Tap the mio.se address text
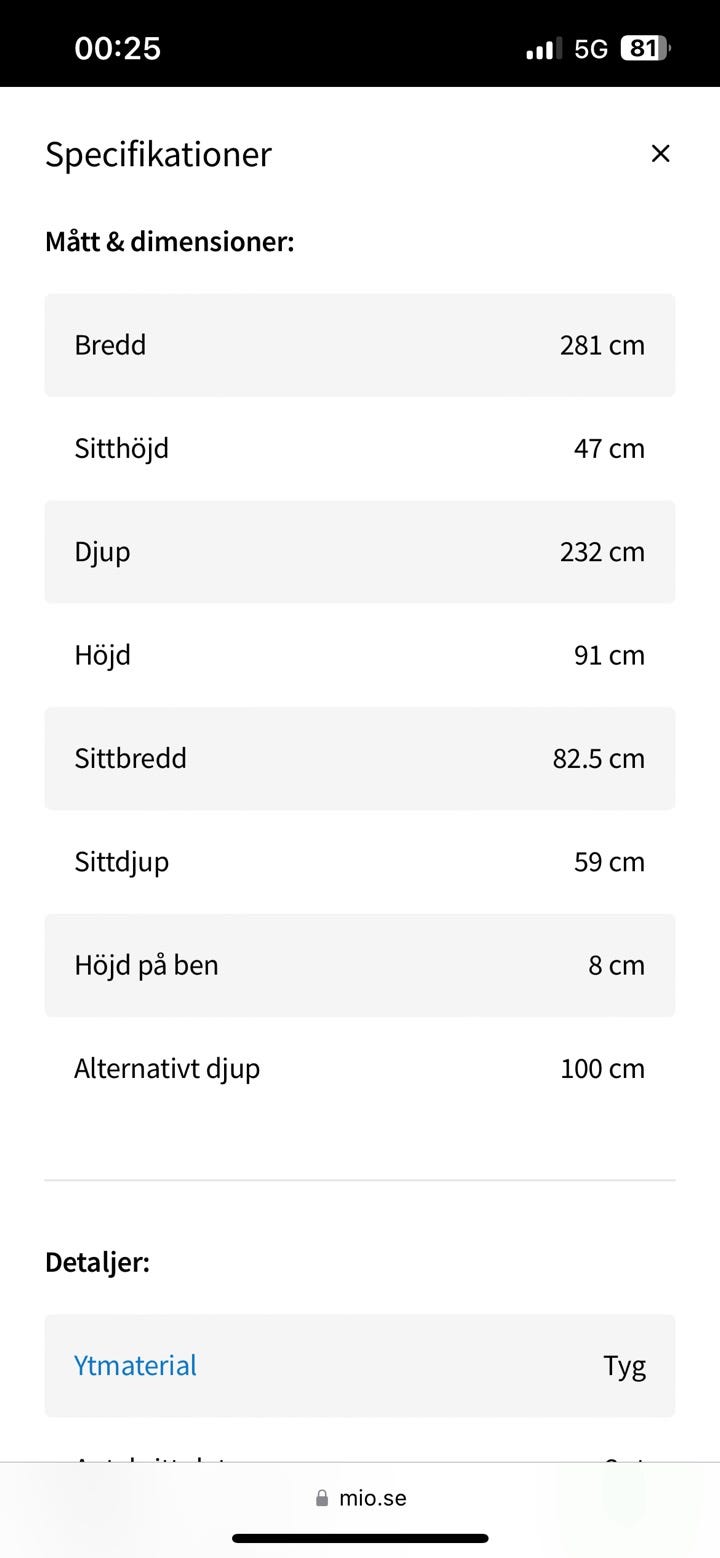This screenshot has width=720, height=1558. coord(372,1498)
